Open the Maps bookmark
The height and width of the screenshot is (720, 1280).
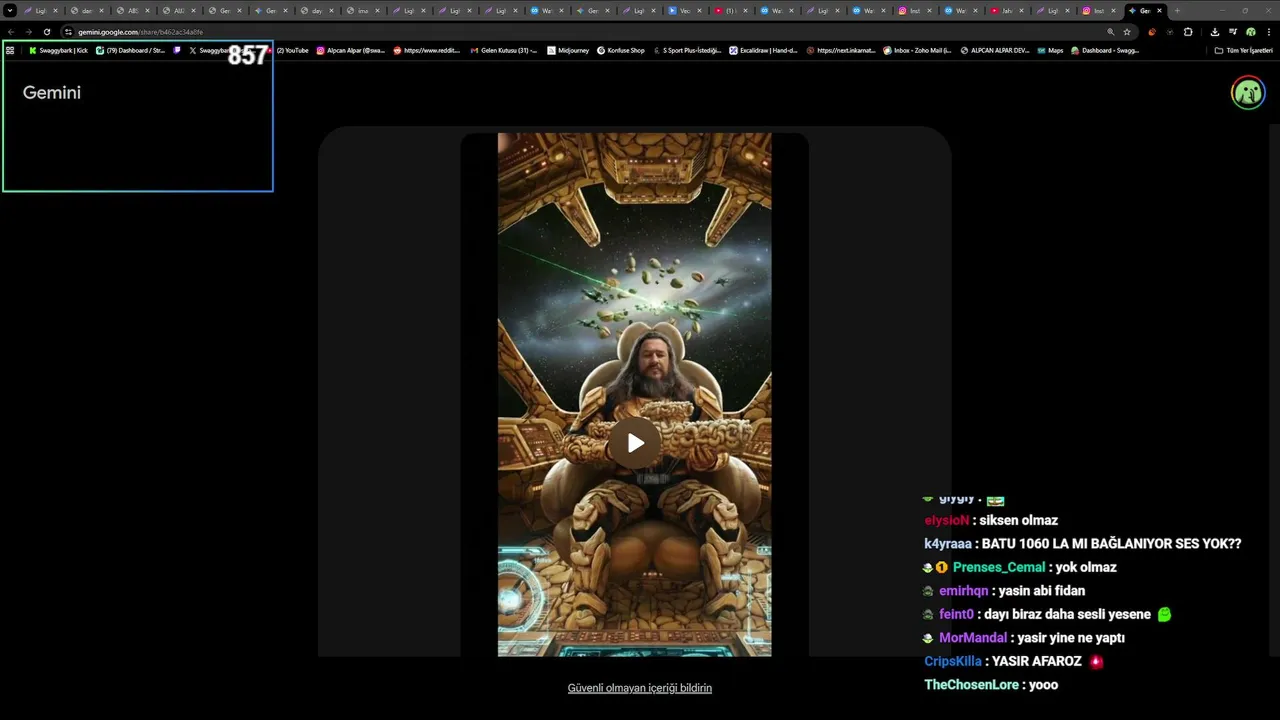click(1051, 50)
